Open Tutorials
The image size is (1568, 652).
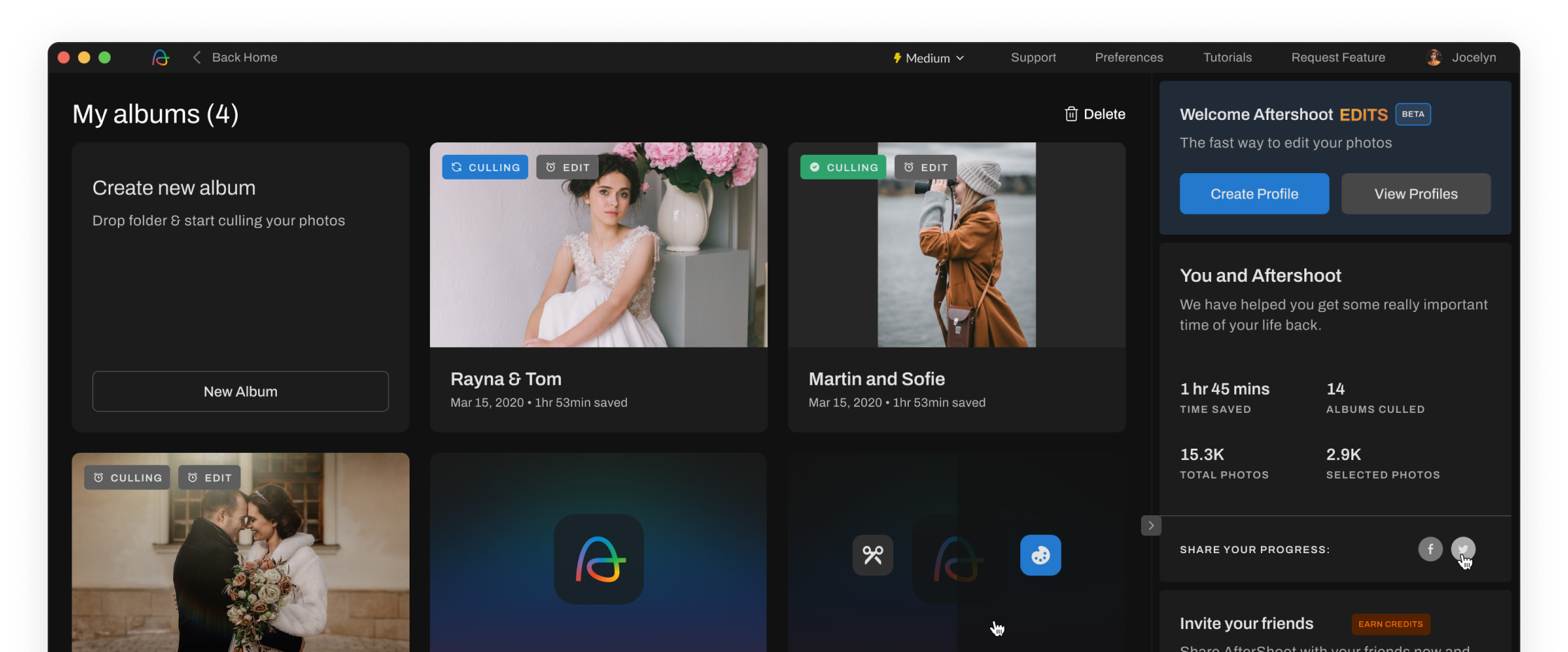tap(1227, 57)
